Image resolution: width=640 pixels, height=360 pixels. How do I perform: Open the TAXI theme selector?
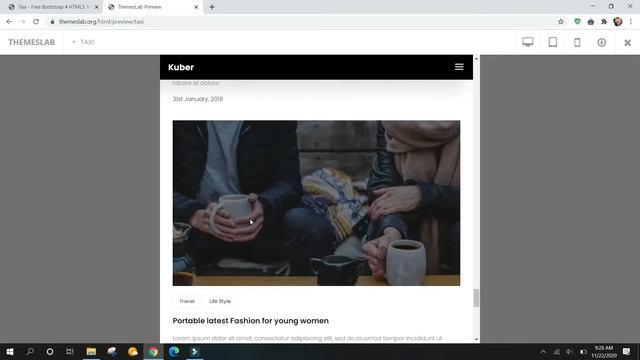tap(83, 42)
